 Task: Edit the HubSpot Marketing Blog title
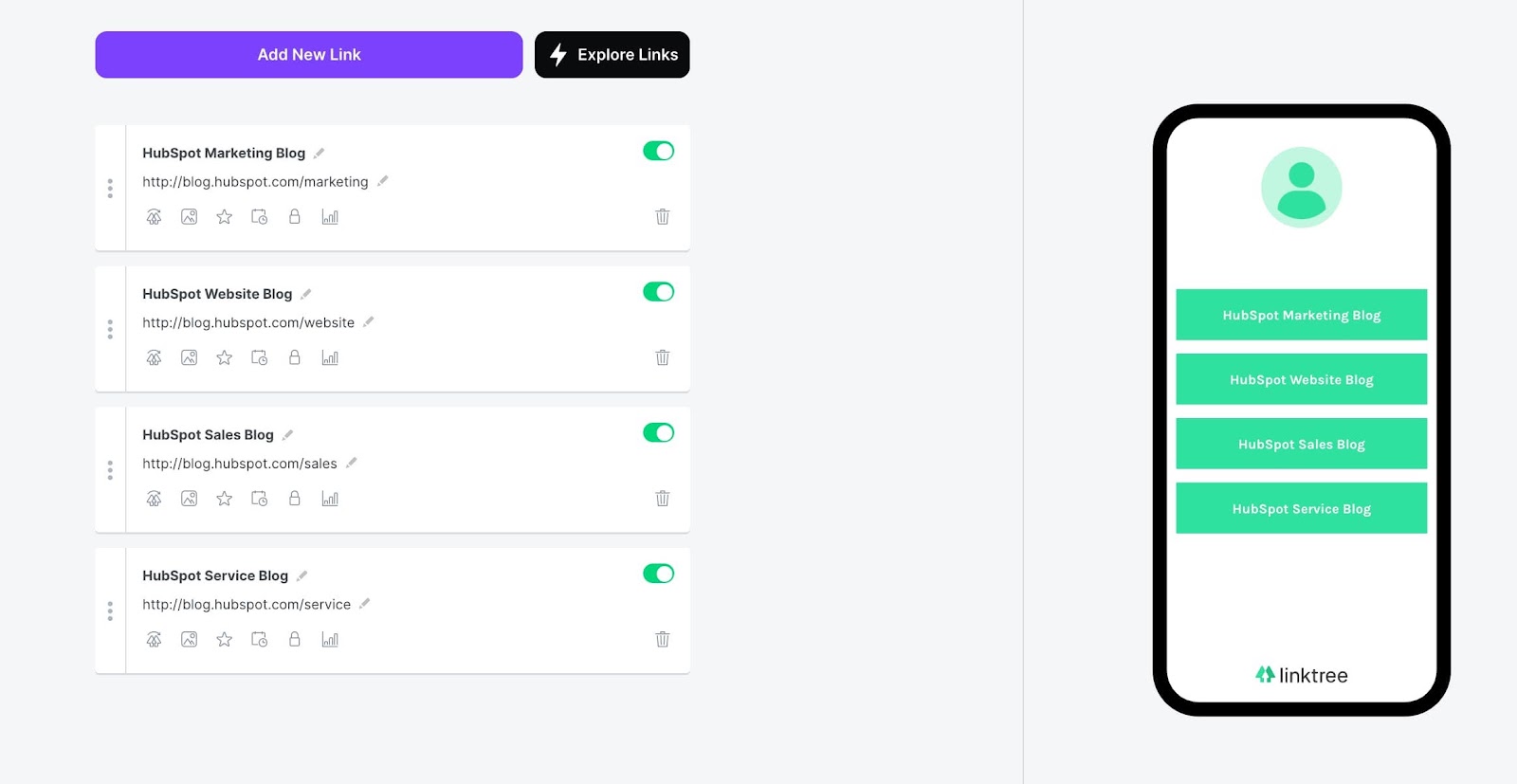pyautogui.click(x=318, y=152)
